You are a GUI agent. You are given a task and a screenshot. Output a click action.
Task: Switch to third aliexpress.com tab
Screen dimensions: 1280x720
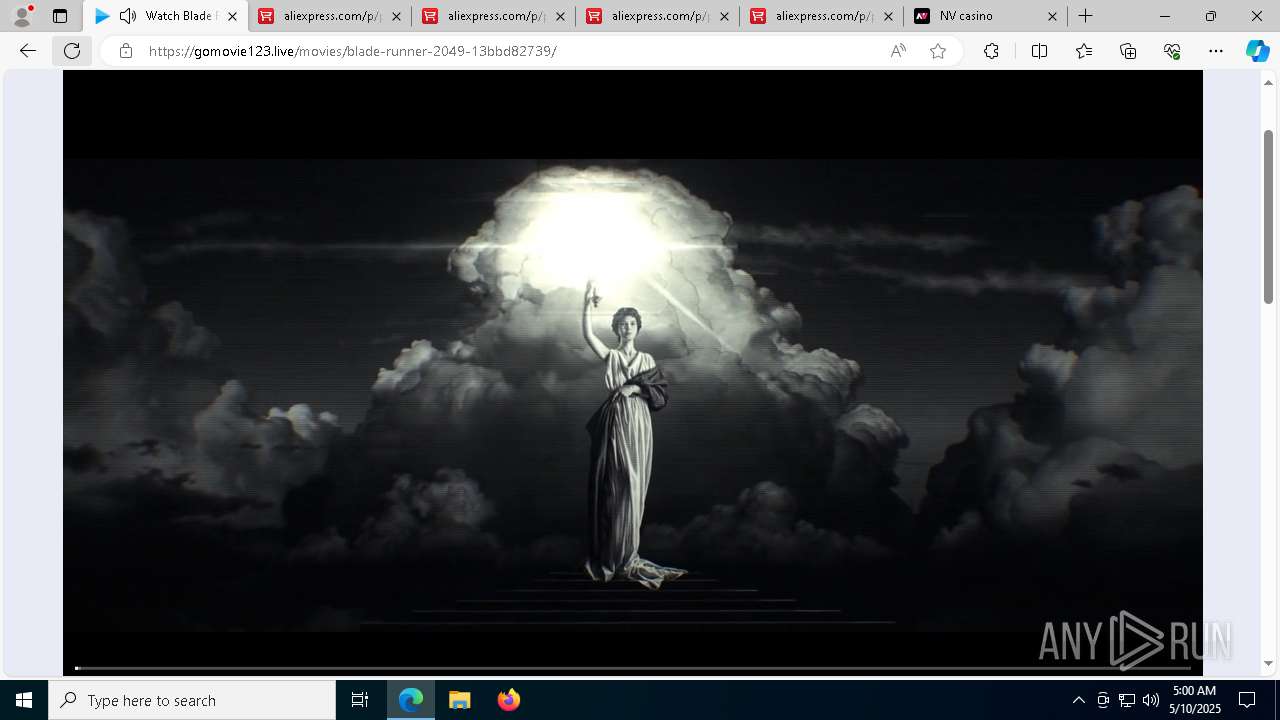[658, 16]
